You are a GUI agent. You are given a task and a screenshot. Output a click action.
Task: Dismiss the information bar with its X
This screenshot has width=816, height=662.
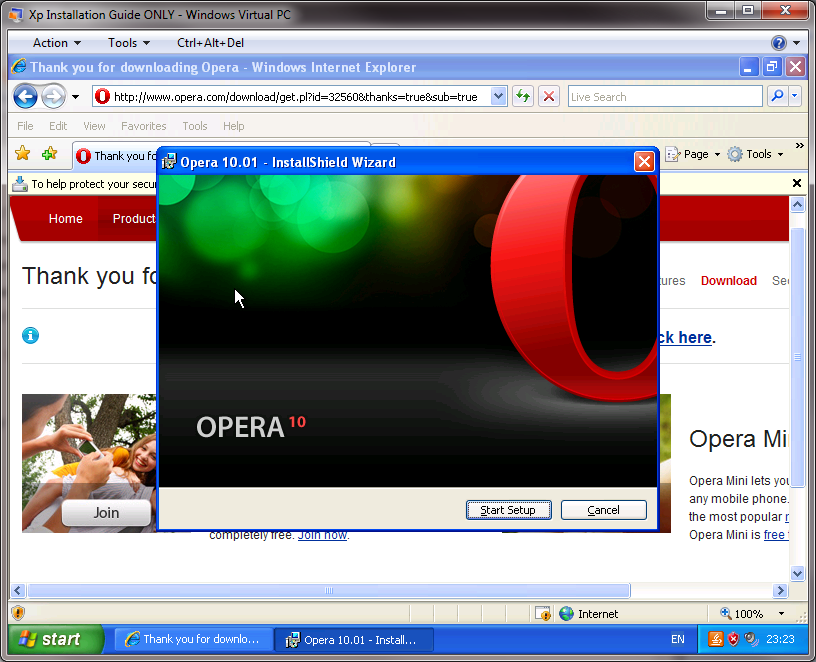point(796,183)
